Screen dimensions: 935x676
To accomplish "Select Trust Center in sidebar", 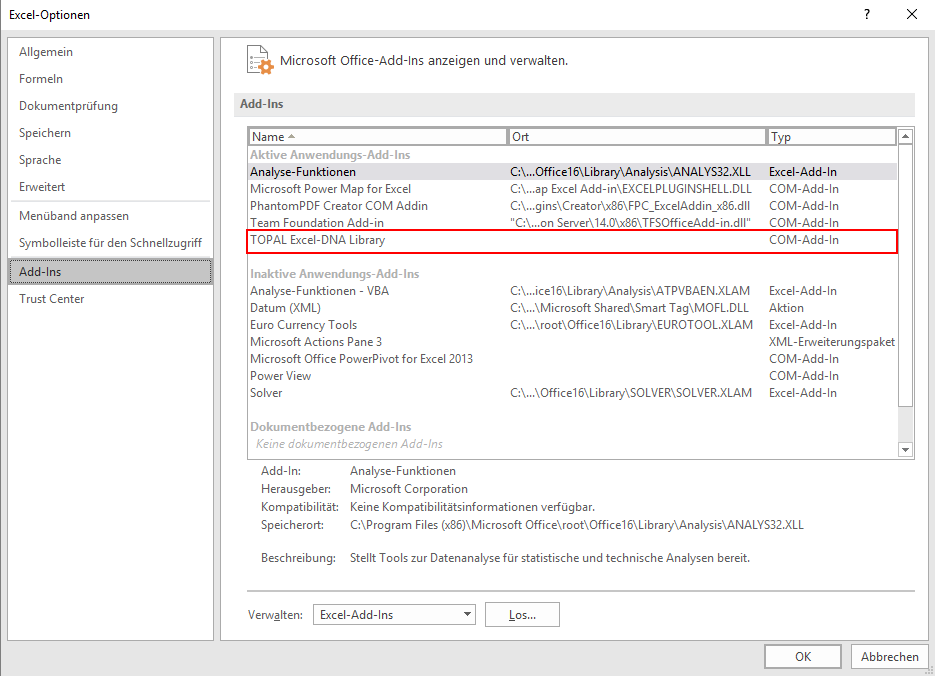I will 52,299.
